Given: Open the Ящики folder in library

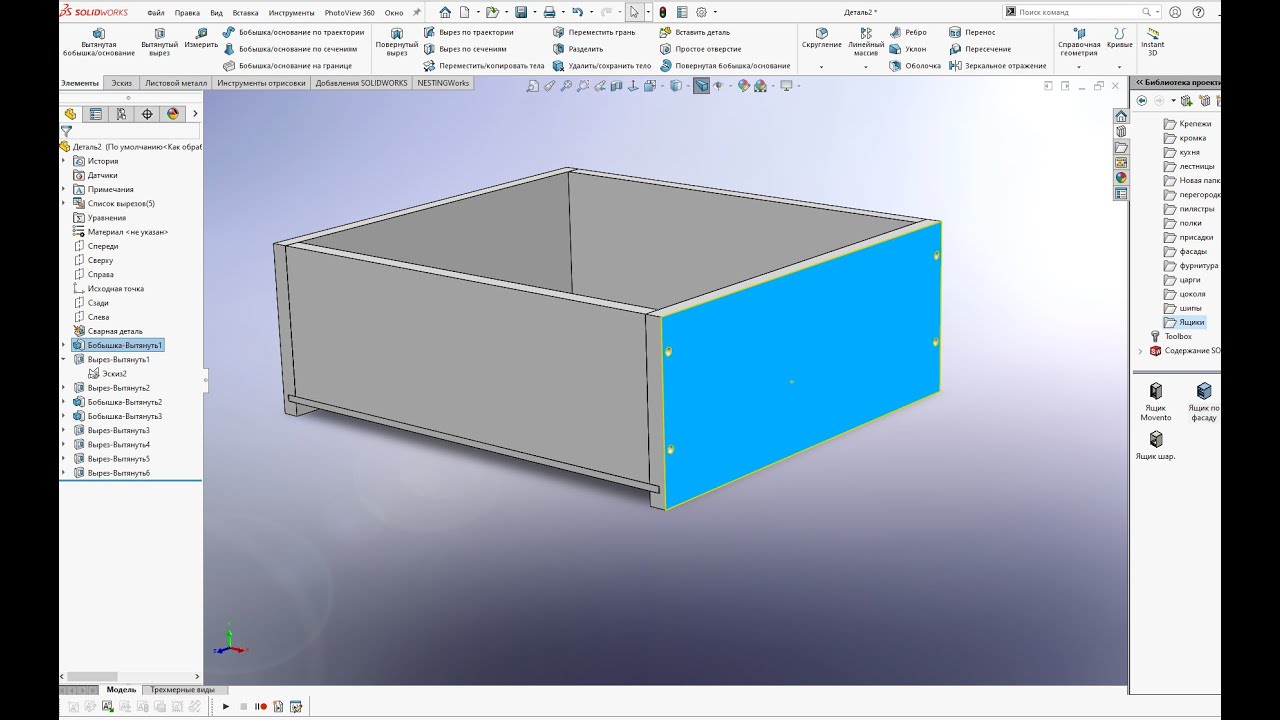Looking at the screenshot, I should pyautogui.click(x=1185, y=322).
